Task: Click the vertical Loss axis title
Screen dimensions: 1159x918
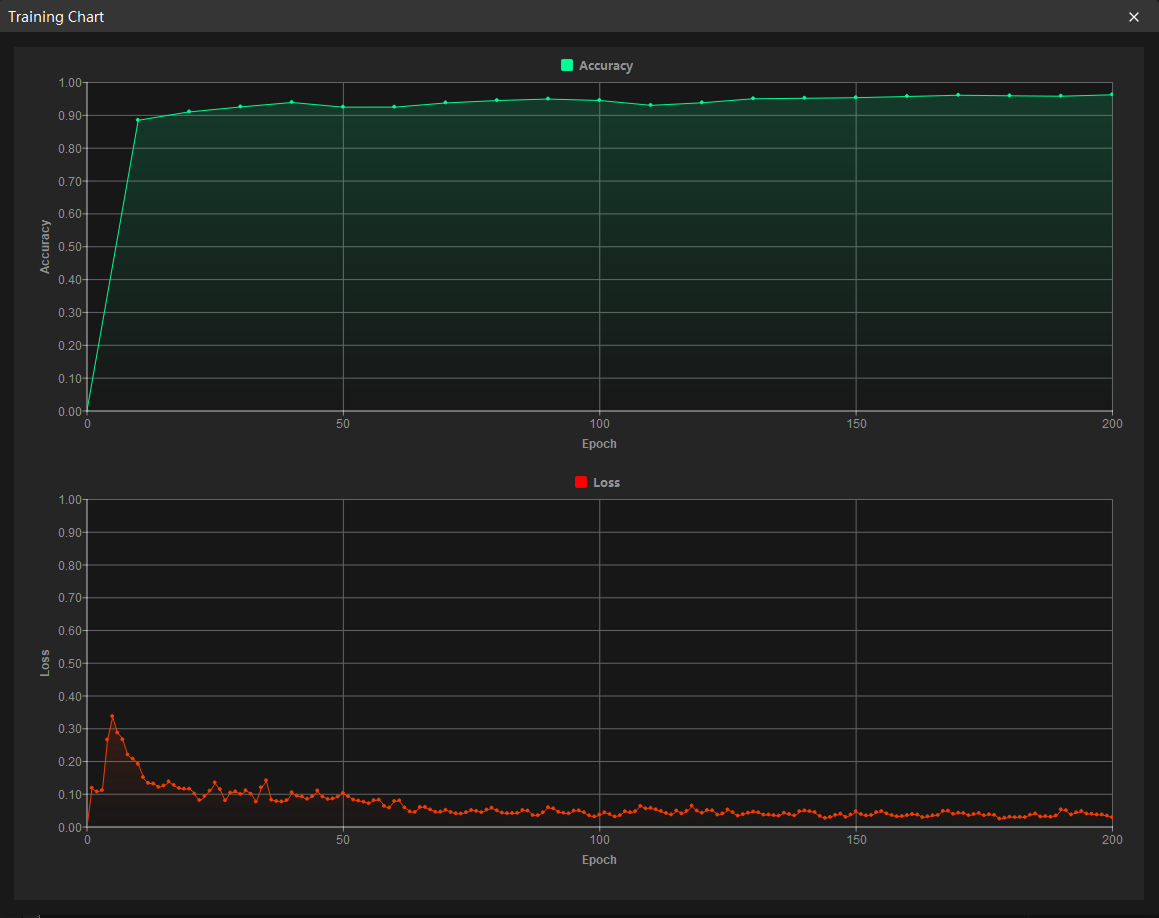Action: (45, 663)
